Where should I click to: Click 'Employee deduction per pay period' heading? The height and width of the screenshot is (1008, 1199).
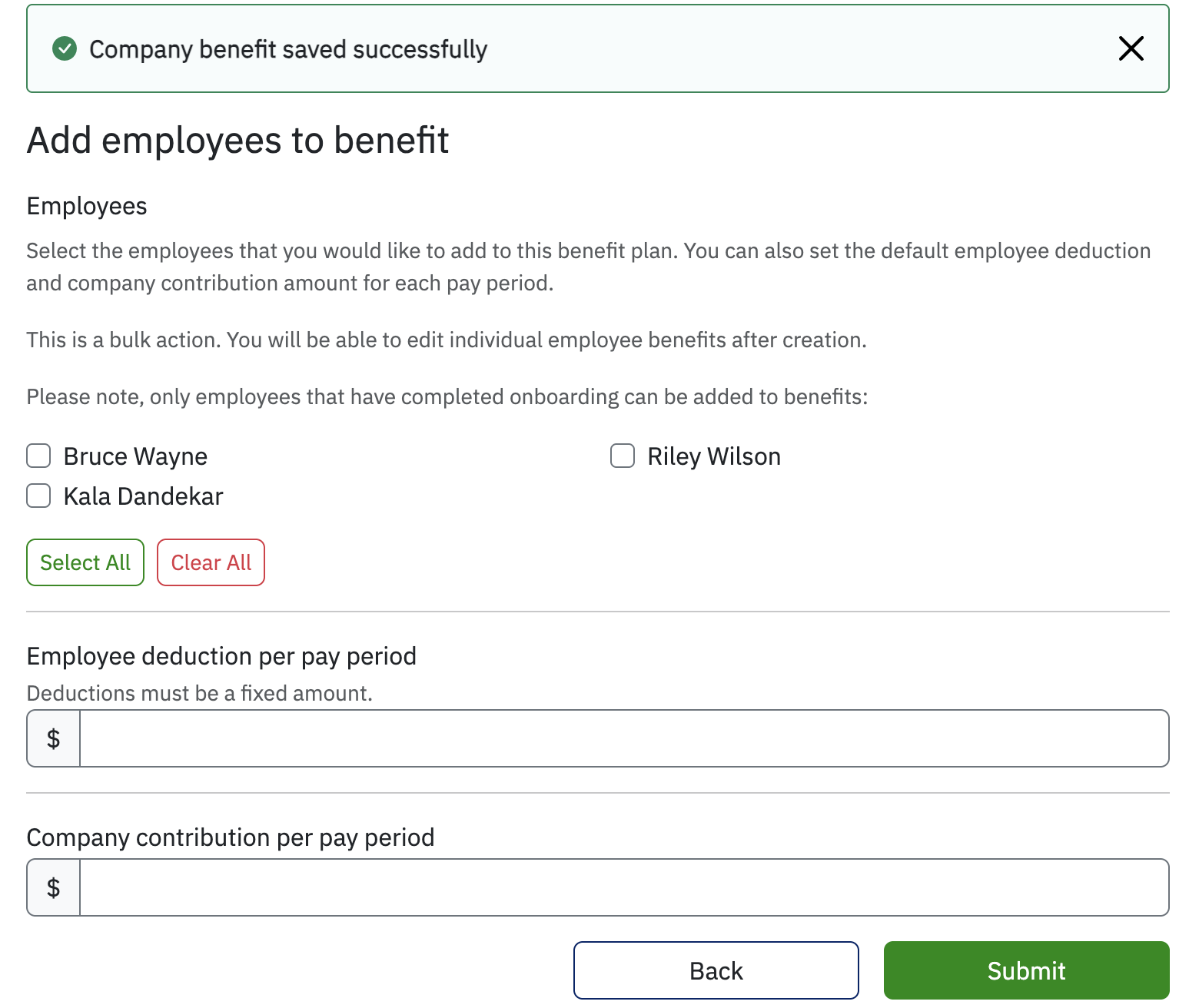(x=221, y=655)
